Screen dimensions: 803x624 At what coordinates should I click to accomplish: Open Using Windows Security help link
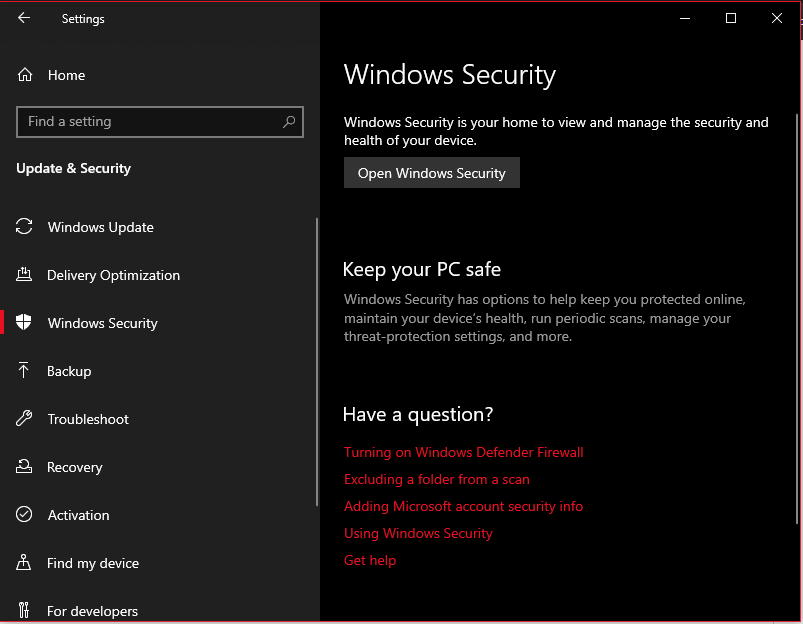pyautogui.click(x=418, y=533)
